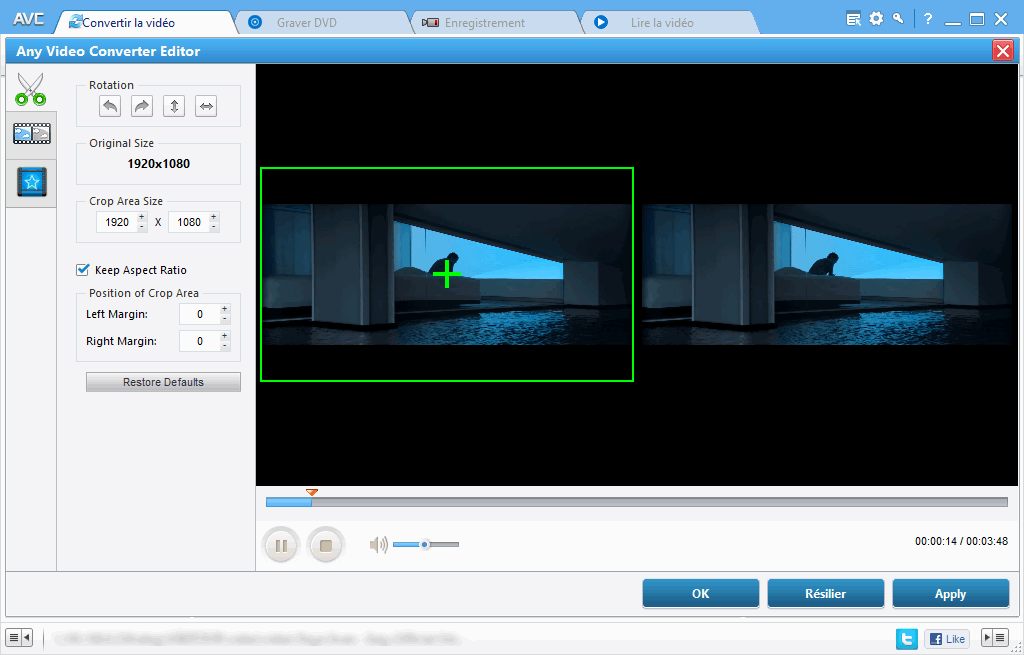Image resolution: width=1024 pixels, height=655 pixels.
Task: Click the Original Size 1920x1080 text
Action: pyautogui.click(x=159, y=163)
